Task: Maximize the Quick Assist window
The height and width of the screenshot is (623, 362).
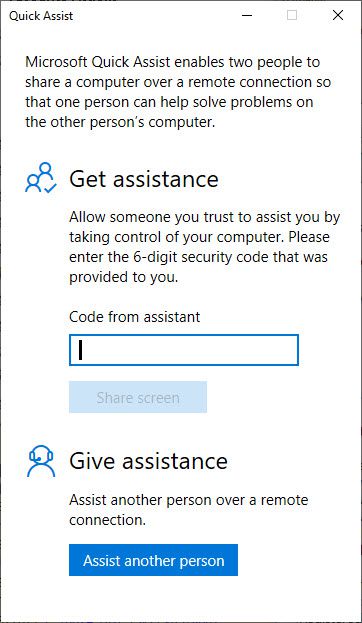Action: 292,15
